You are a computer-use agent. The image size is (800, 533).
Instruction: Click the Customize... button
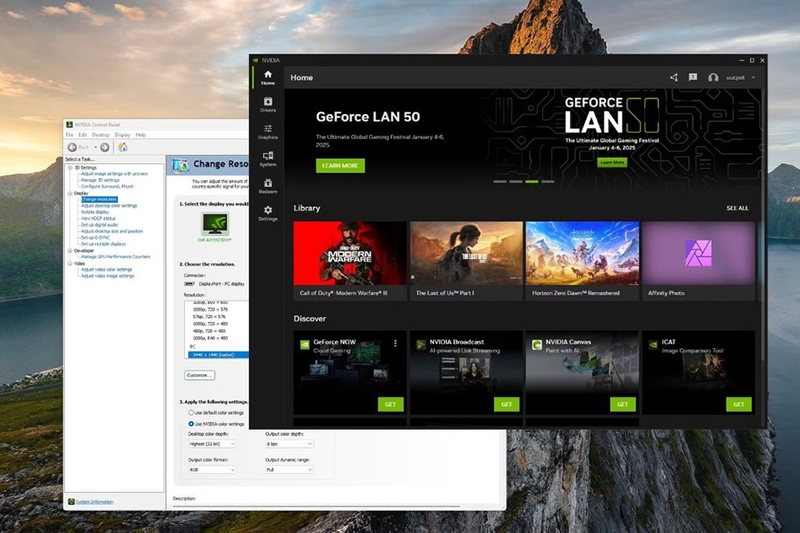tap(199, 375)
